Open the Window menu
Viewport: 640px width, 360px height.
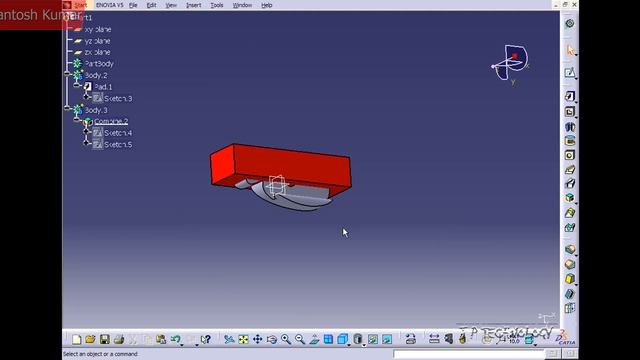coord(242,5)
